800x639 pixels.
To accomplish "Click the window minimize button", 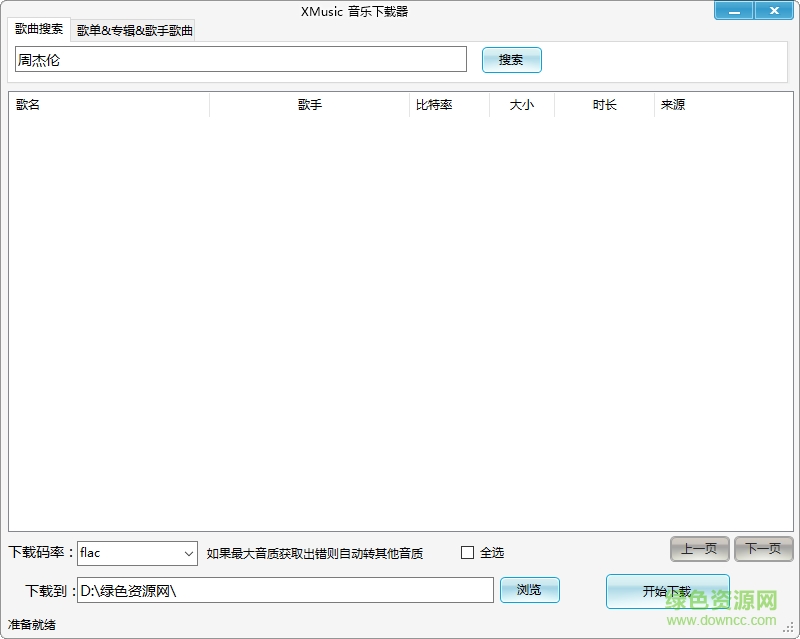I will tap(733, 10).
